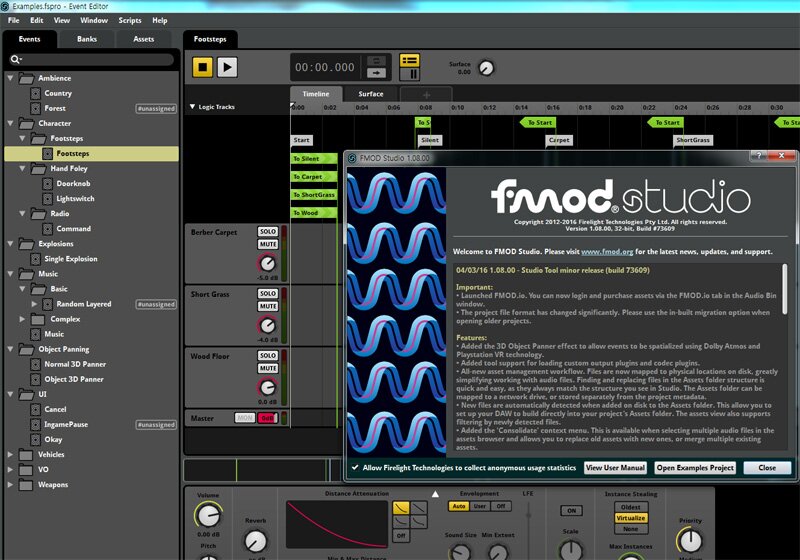Switch to the Banks tab
The width and height of the screenshot is (800, 560).
click(x=87, y=39)
